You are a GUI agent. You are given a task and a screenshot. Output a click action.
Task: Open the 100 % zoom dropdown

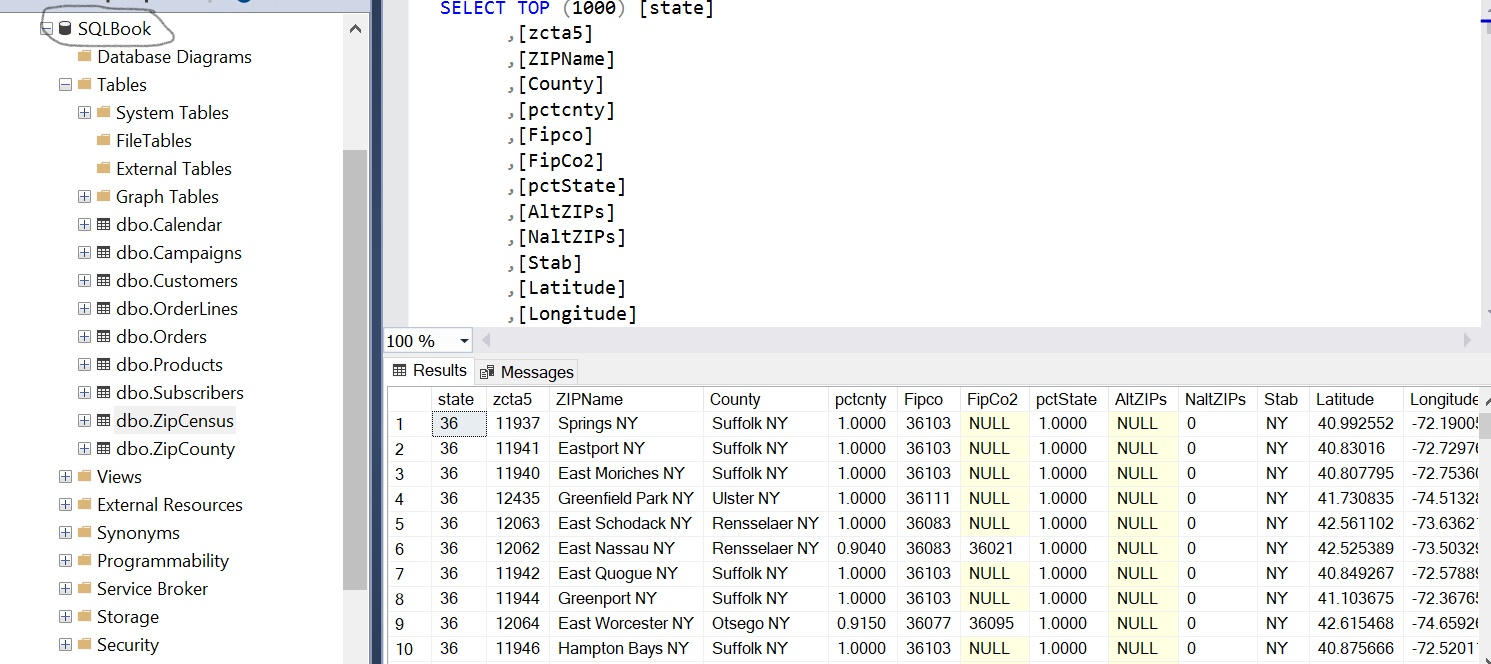click(464, 341)
